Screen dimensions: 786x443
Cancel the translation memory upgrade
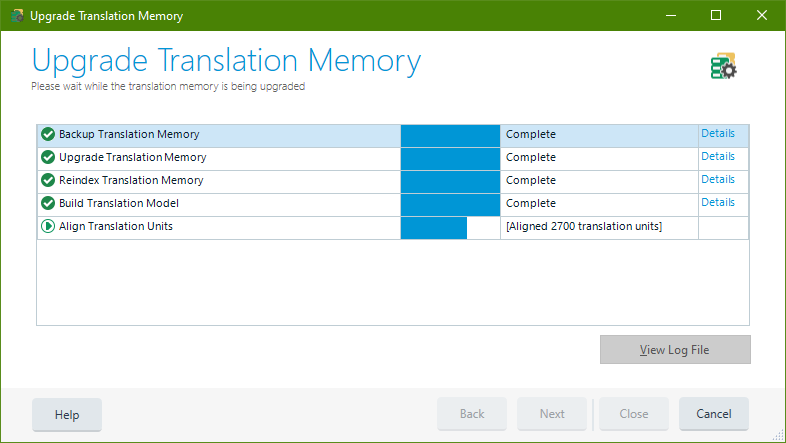coord(714,414)
